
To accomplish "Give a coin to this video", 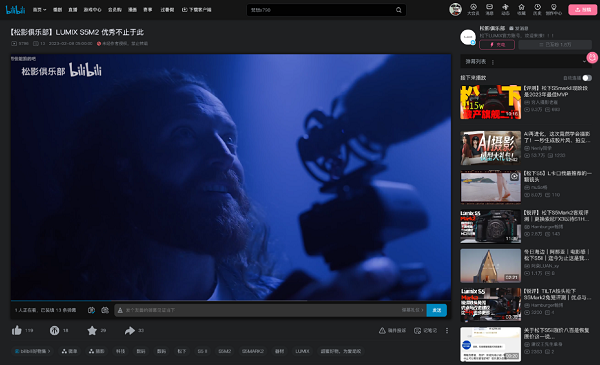I will [x=54, y=330].
